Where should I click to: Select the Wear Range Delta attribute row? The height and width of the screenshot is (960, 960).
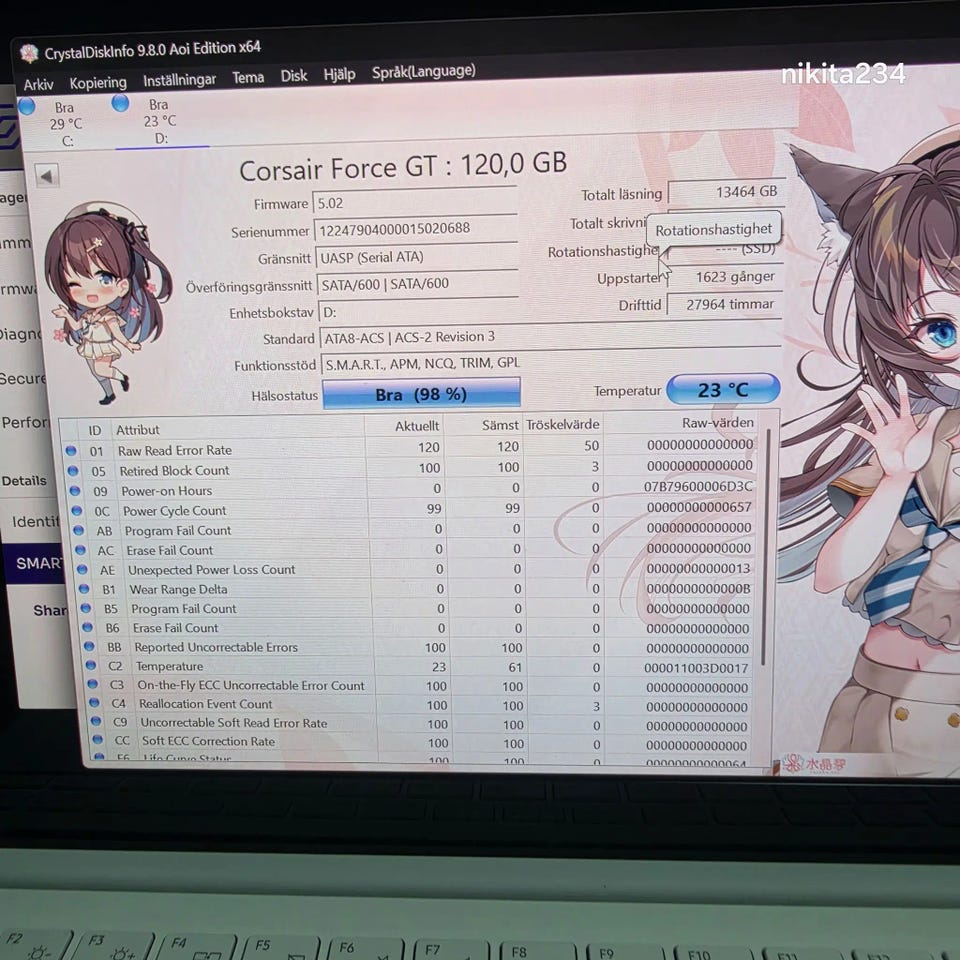click(416, 588)
